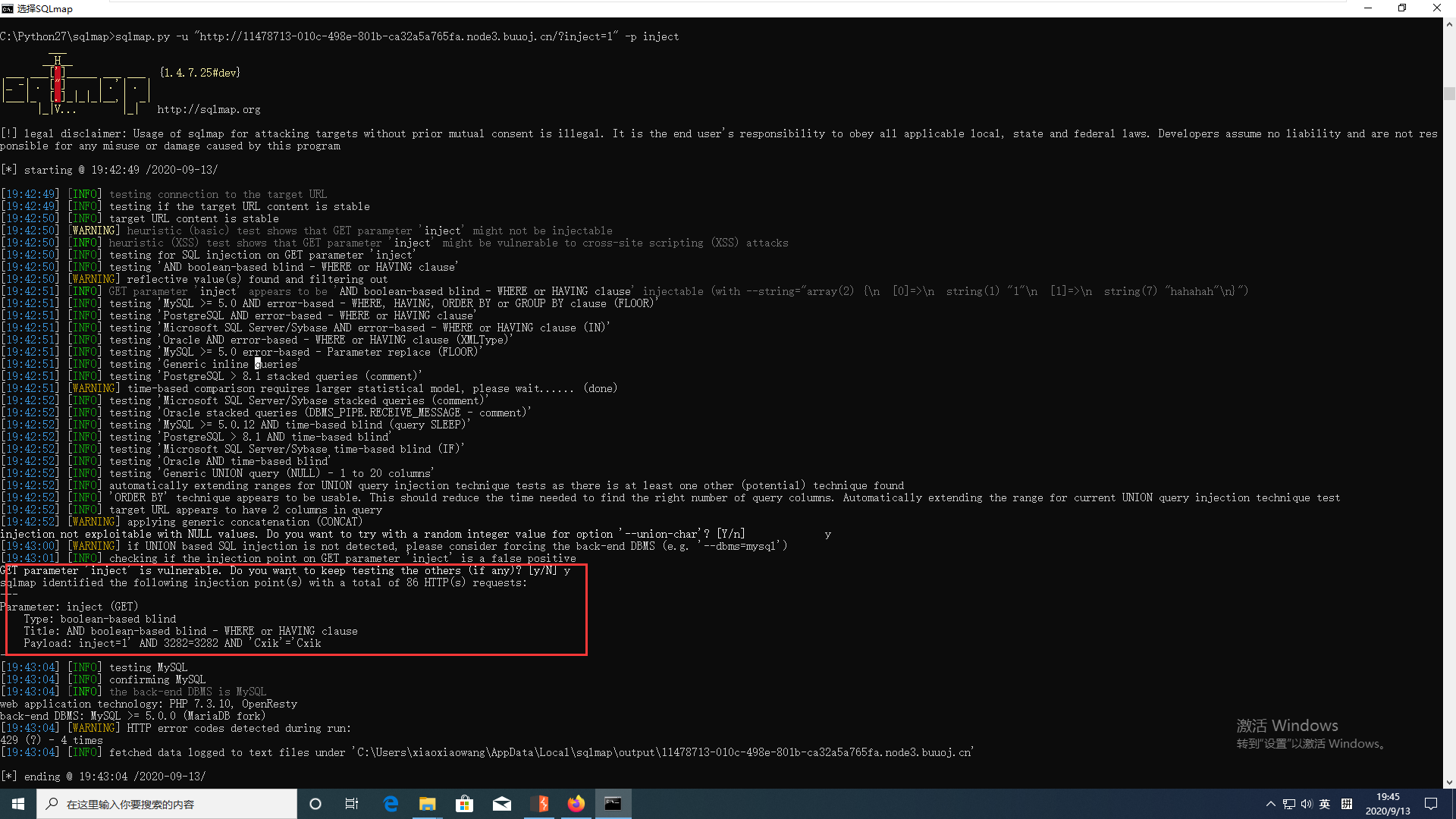Click the cmd window title icon
Viewport: 1456px width, 819px height.
[x=8, y=8]
